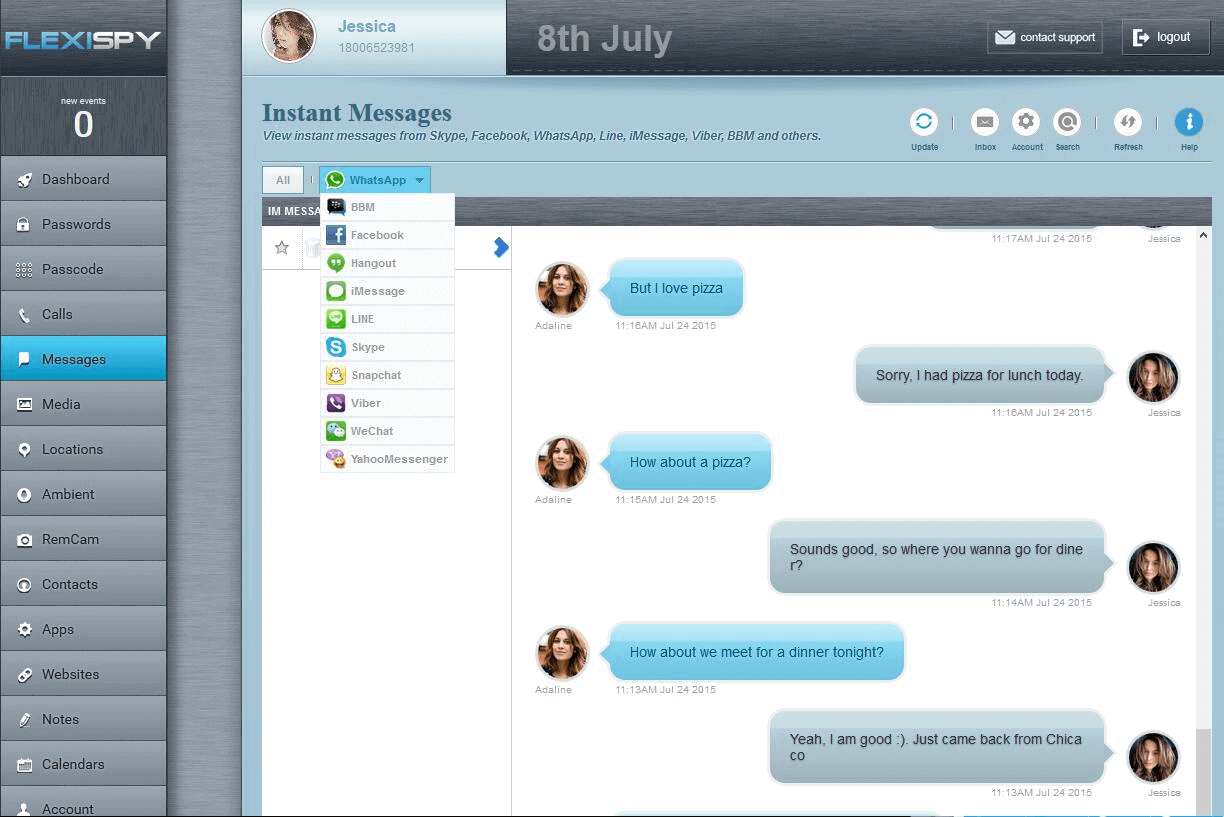Screen dimensions: 1224x817
Task: Click Jessica's profile picture in header
Action: [289, 37]
